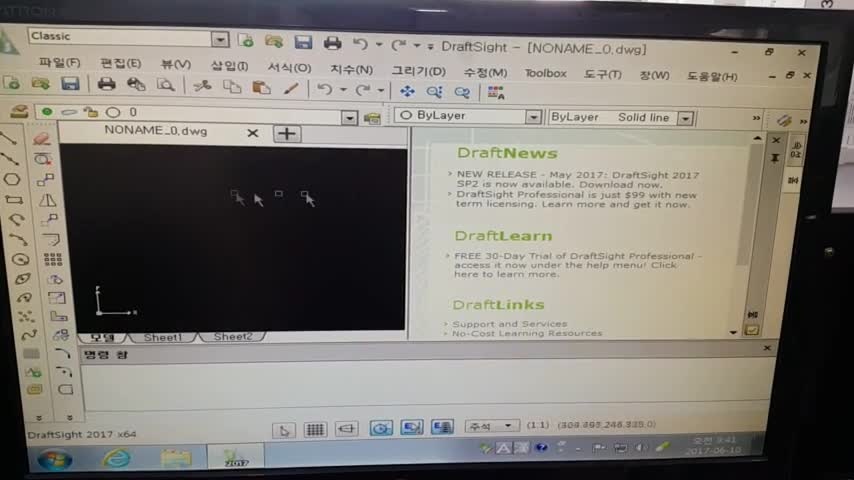The image size is (854, 480).
Task: Select the Rectangle draw tool
Action: [14, 200]
